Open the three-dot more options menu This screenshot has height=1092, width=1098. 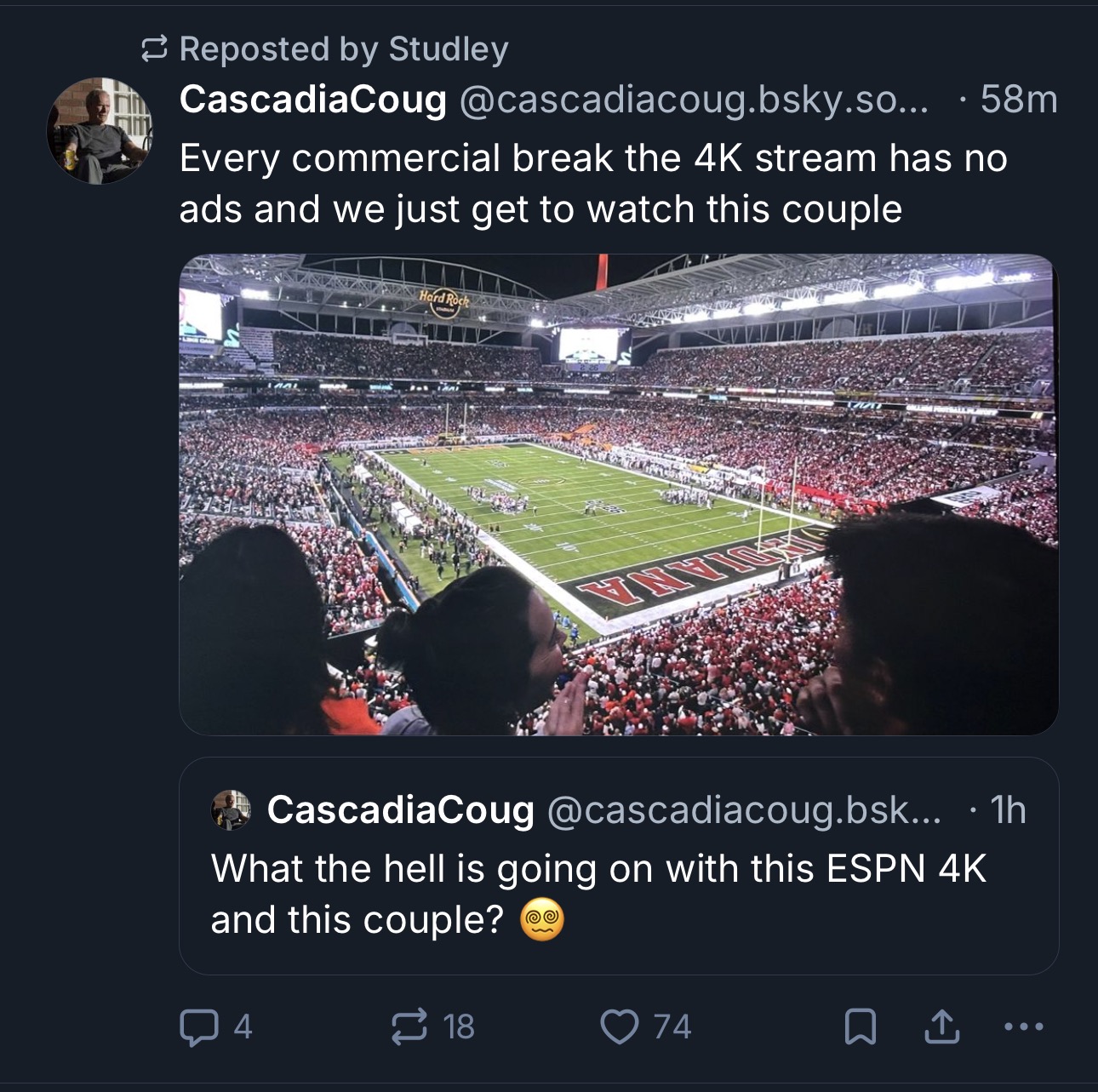point(1023,1026)
